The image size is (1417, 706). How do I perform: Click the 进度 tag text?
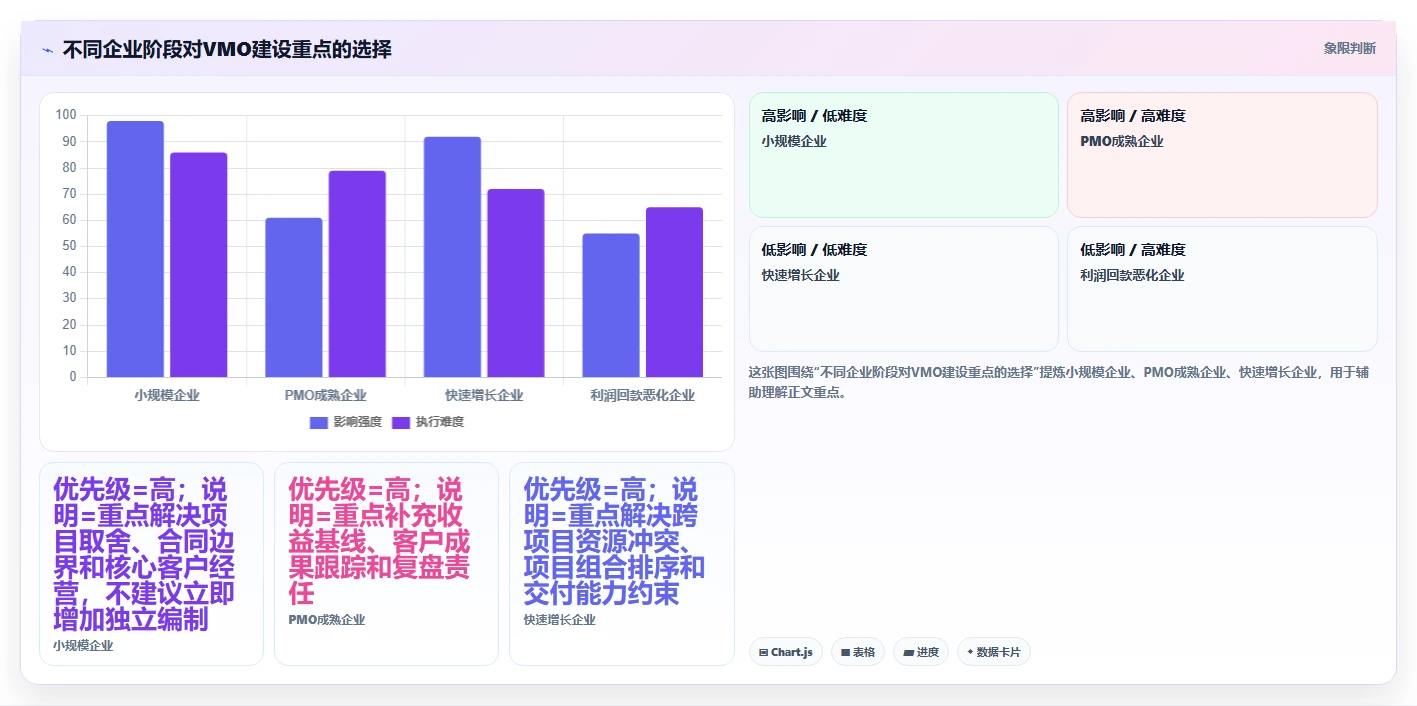(x=928, y=652)
